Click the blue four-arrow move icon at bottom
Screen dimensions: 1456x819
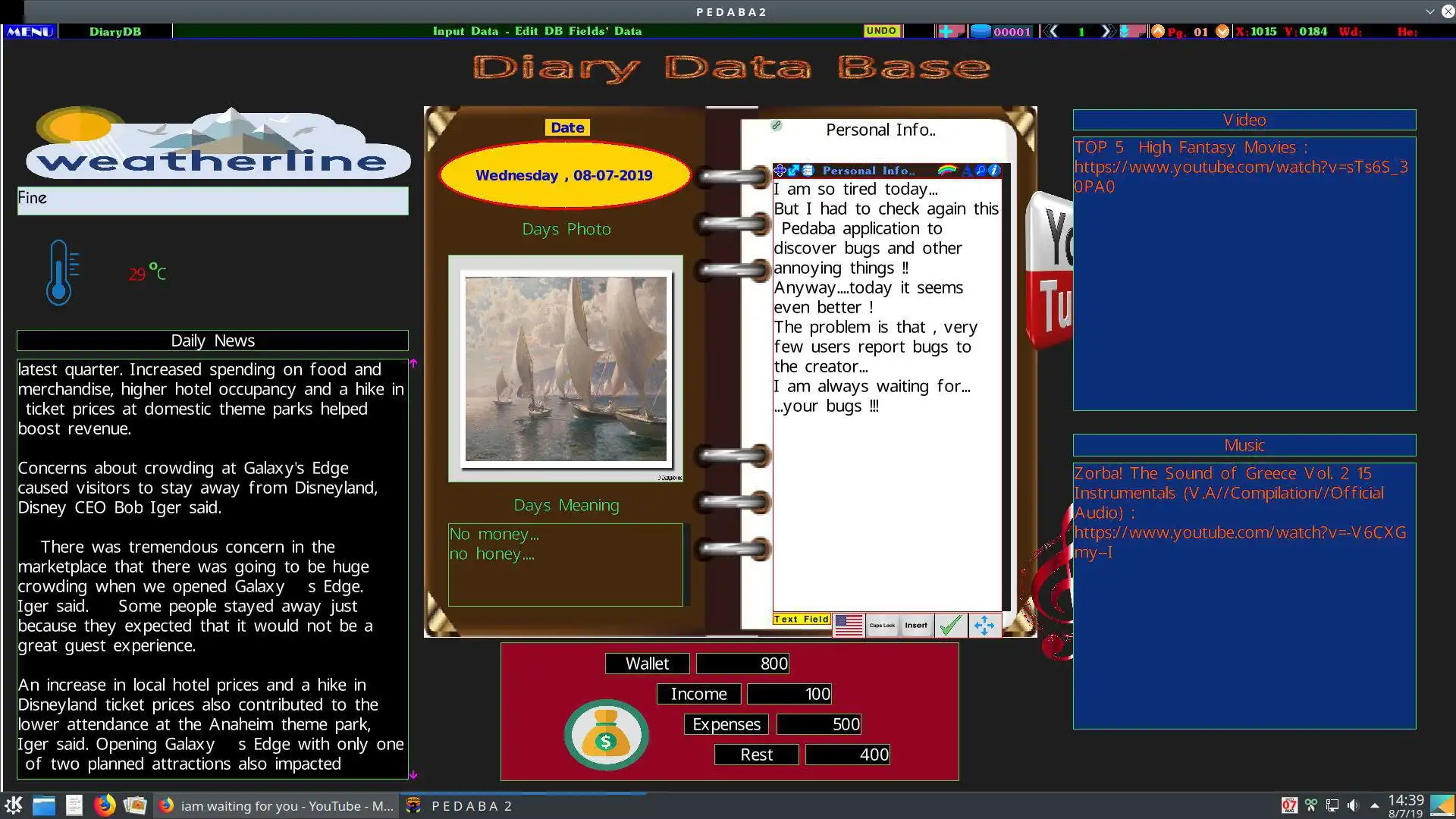coord(984,626)
